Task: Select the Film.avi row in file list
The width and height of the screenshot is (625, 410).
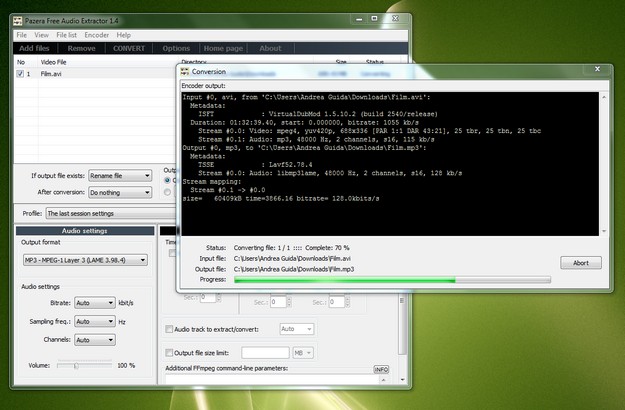Action: pyautogui.click(x=96, y=74)
